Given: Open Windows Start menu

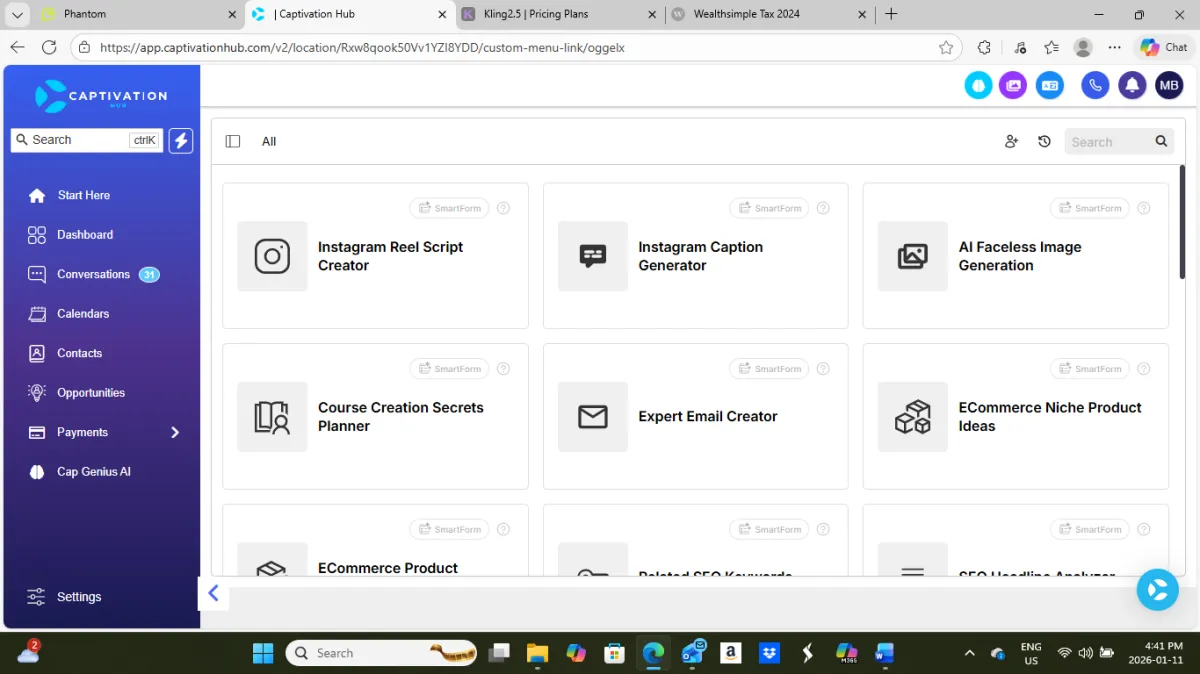Looking at the screenshot, I should [263, 653].
